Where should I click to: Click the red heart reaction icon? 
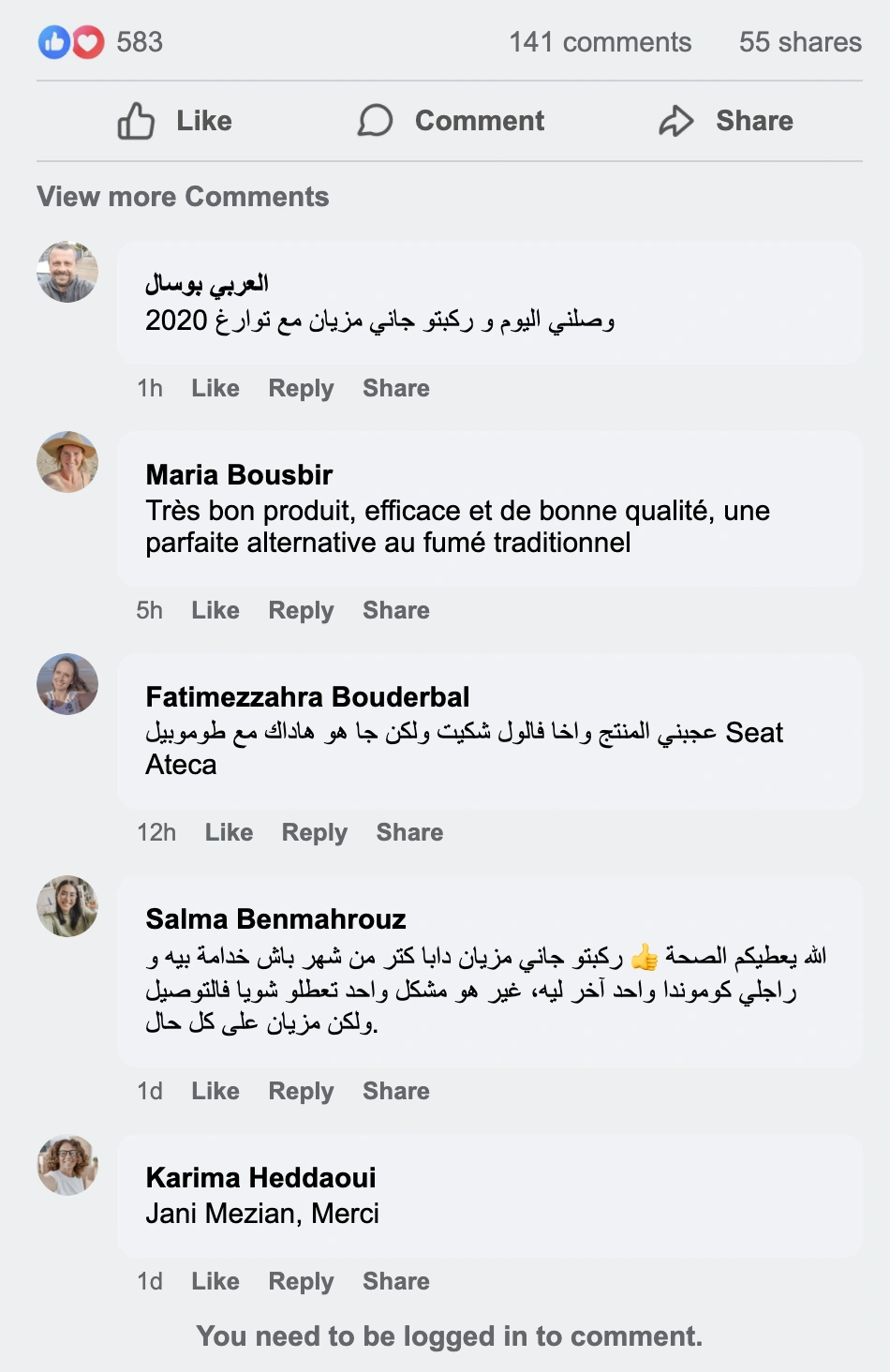point(88,42)
